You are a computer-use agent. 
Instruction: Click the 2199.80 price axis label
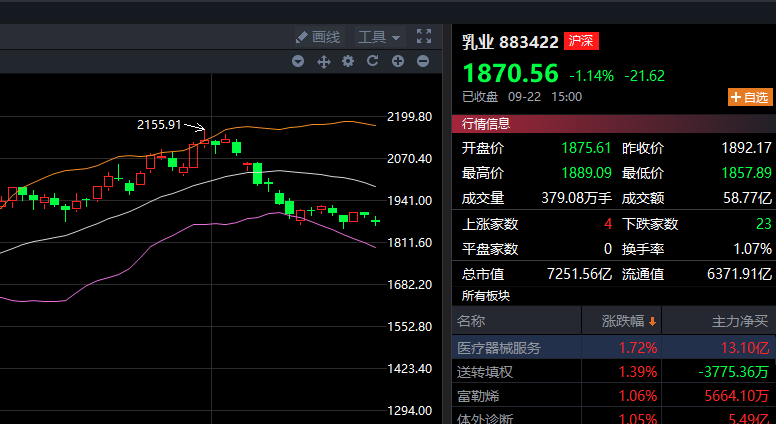[x=409, y=117]
